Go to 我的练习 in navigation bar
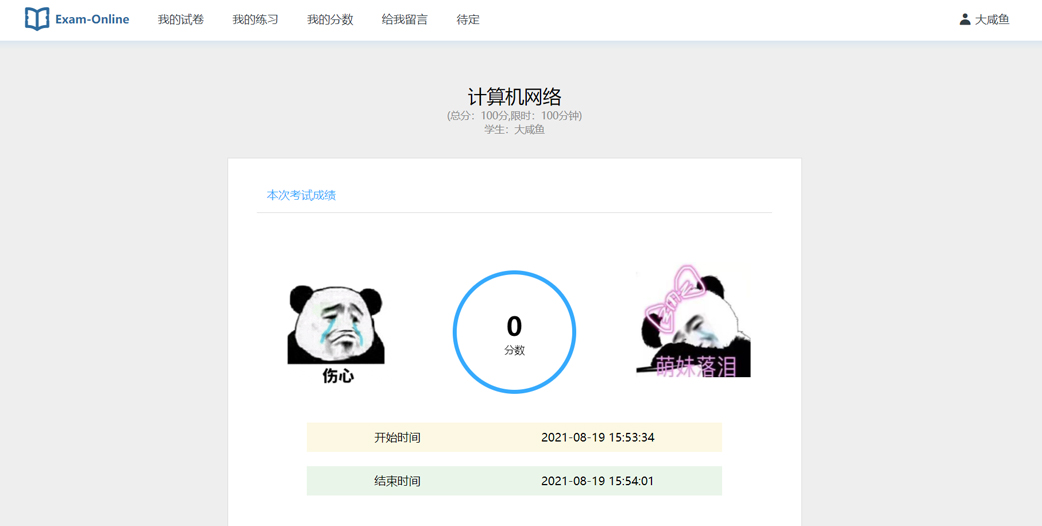1042x526 pixels. (x=255, y=19)
